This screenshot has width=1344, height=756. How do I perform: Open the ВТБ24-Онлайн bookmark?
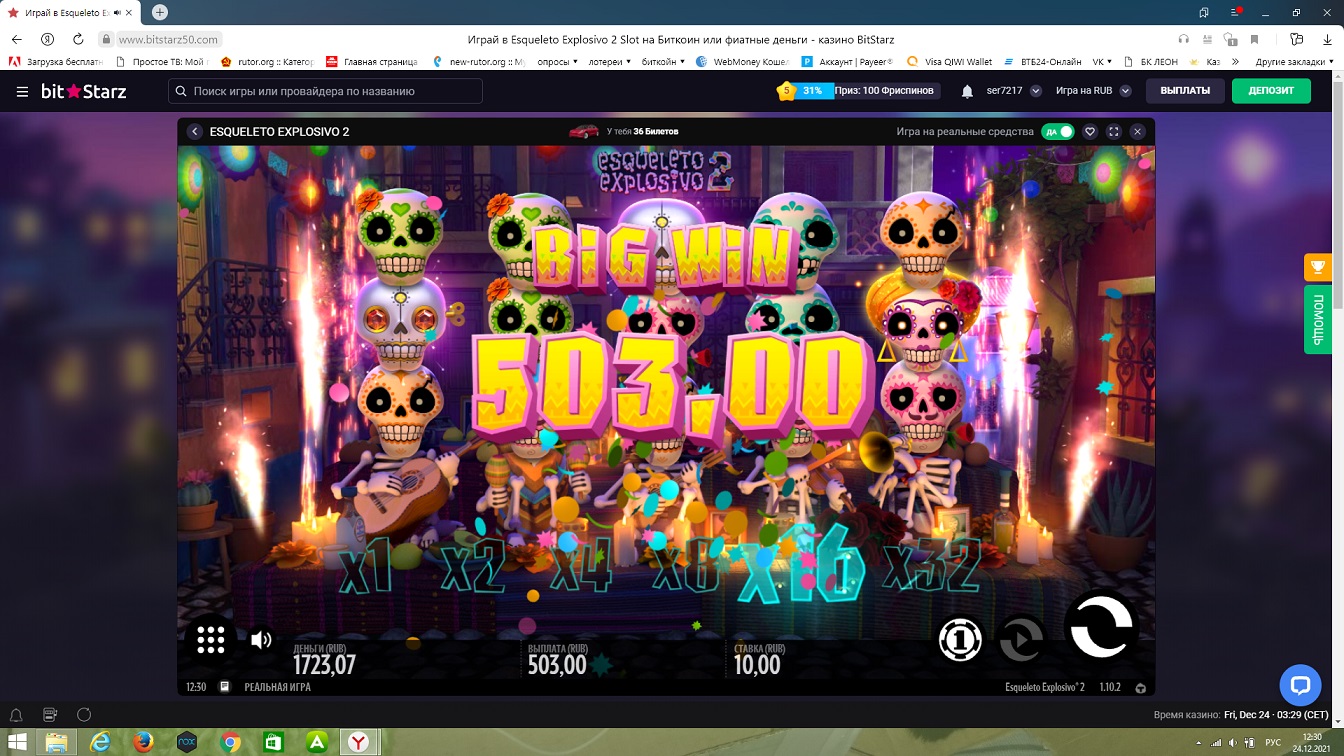[x=1042, y=62]
